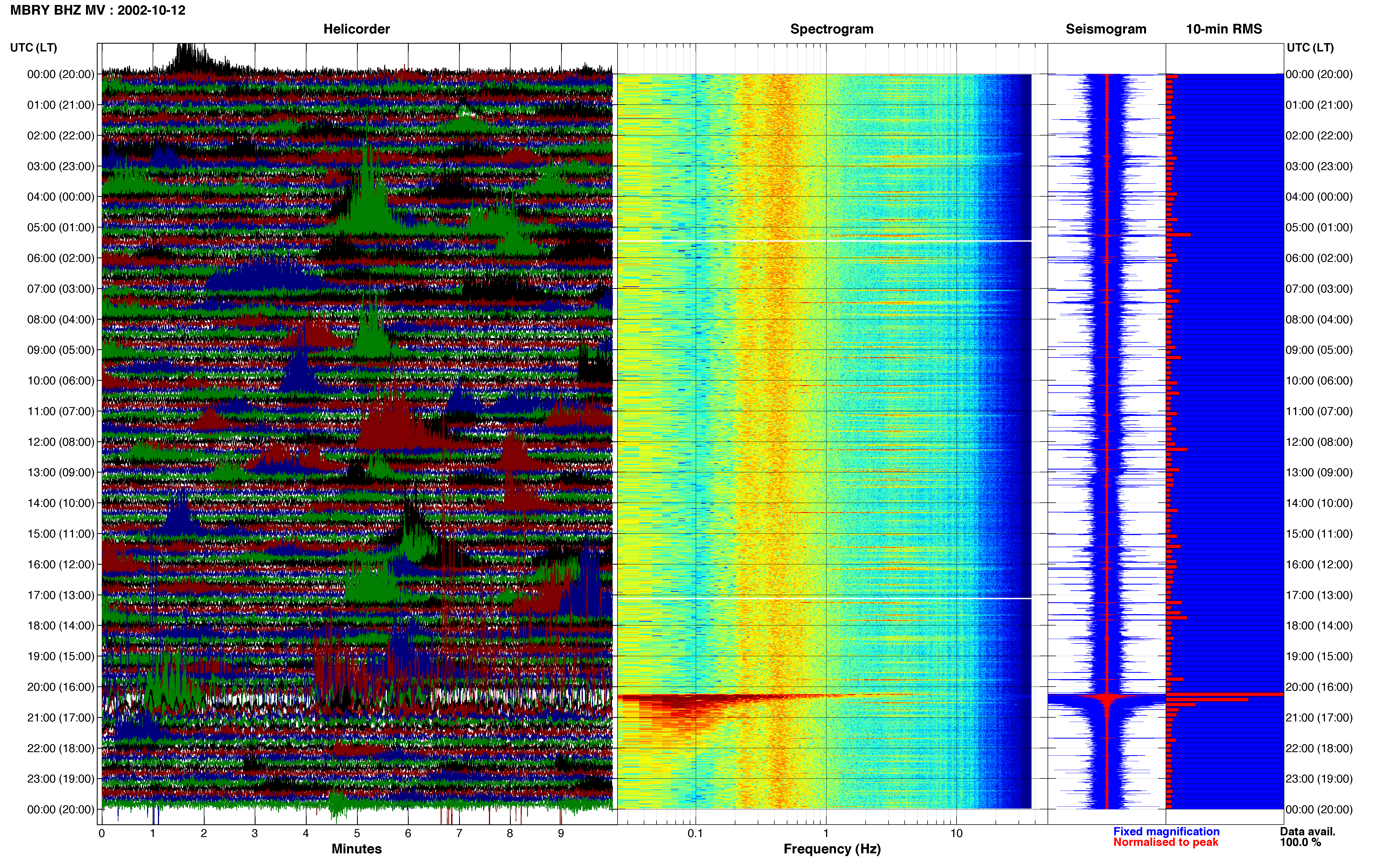Click 18:00 (14:00) on the Helicorder time axis
Image resolution: width=1388 pixels, height=868 pixels.
coord(61,626)
